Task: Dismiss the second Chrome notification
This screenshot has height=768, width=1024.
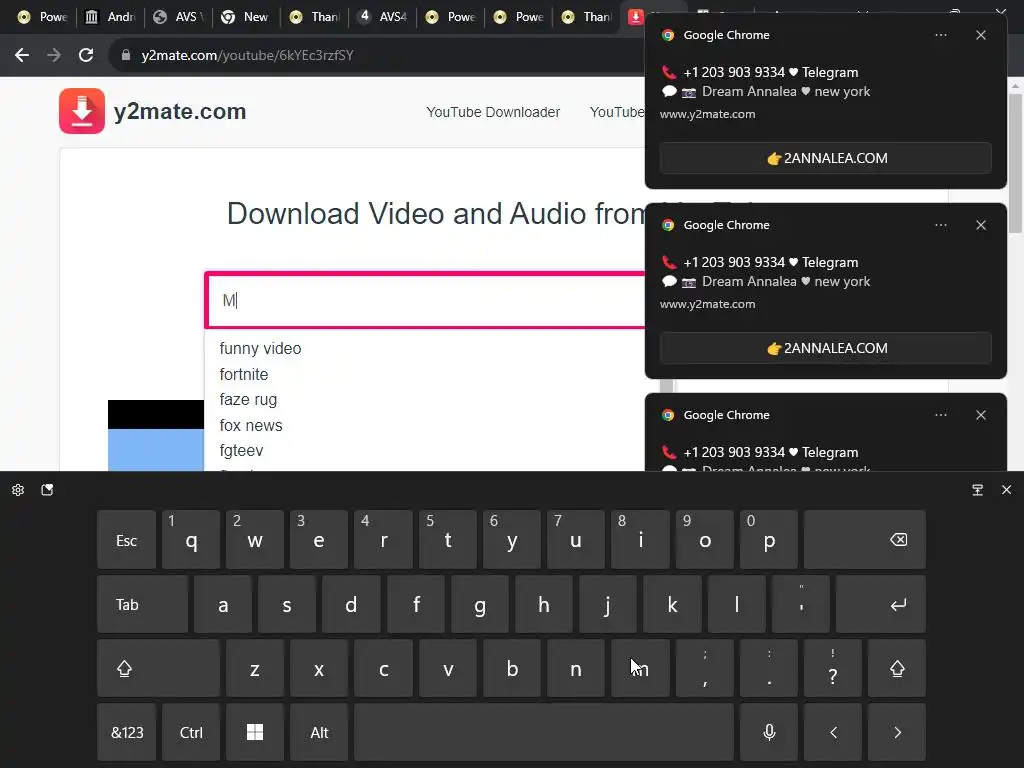Action: pyautogui.click(x=980, y=225)
